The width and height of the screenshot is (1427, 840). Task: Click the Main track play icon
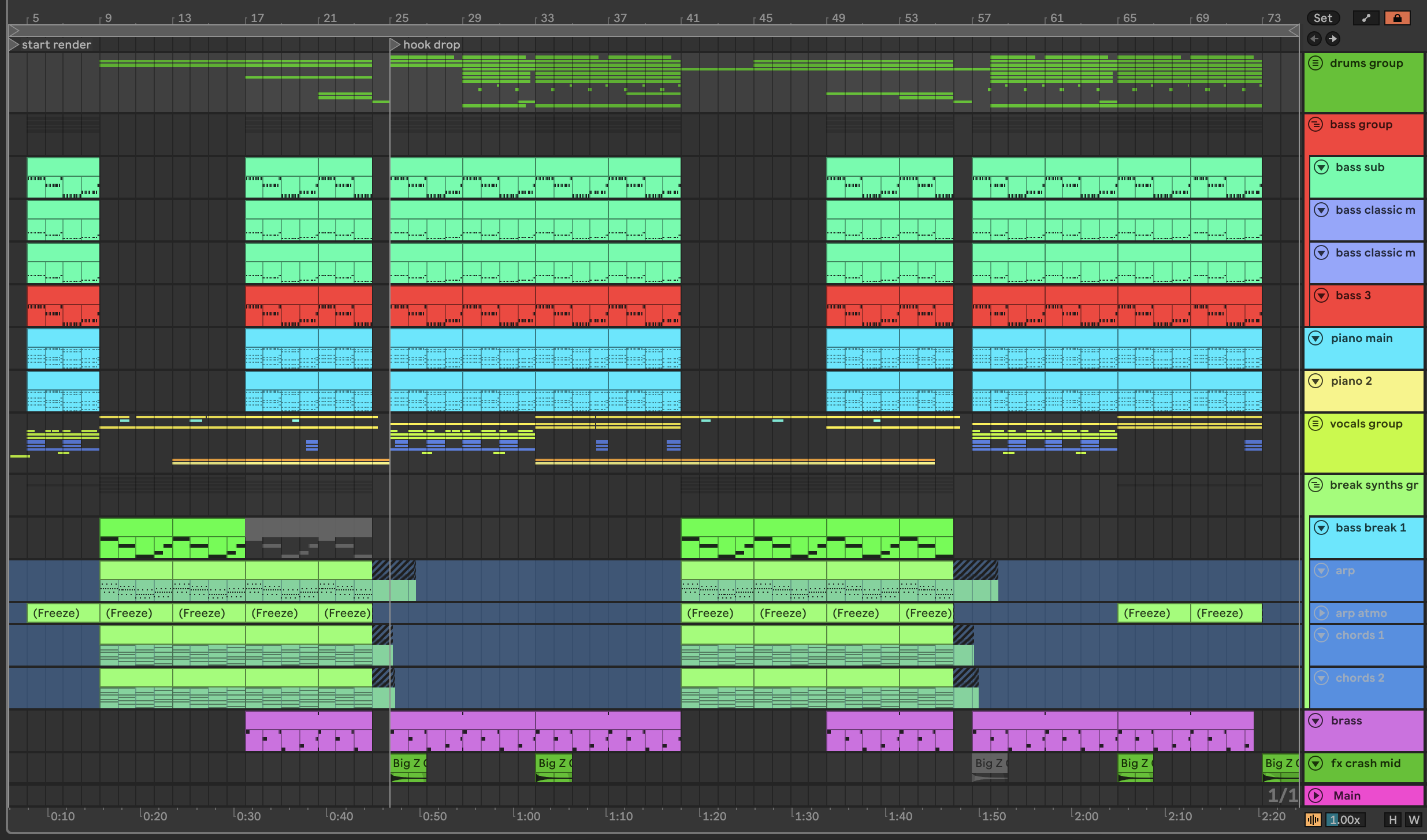click(x=1315, y=796)
